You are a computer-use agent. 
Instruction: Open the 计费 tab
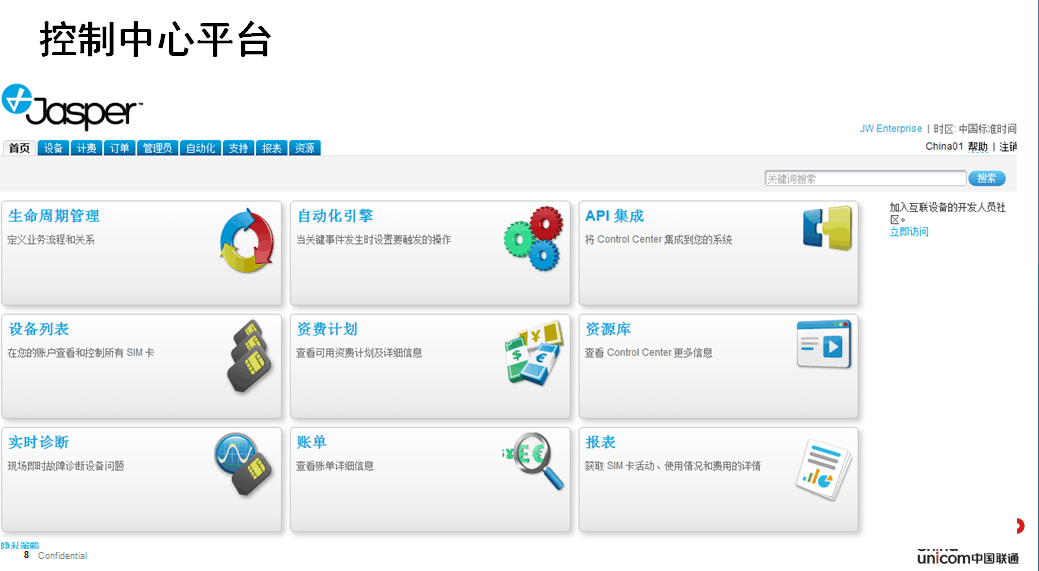[86, 148]
